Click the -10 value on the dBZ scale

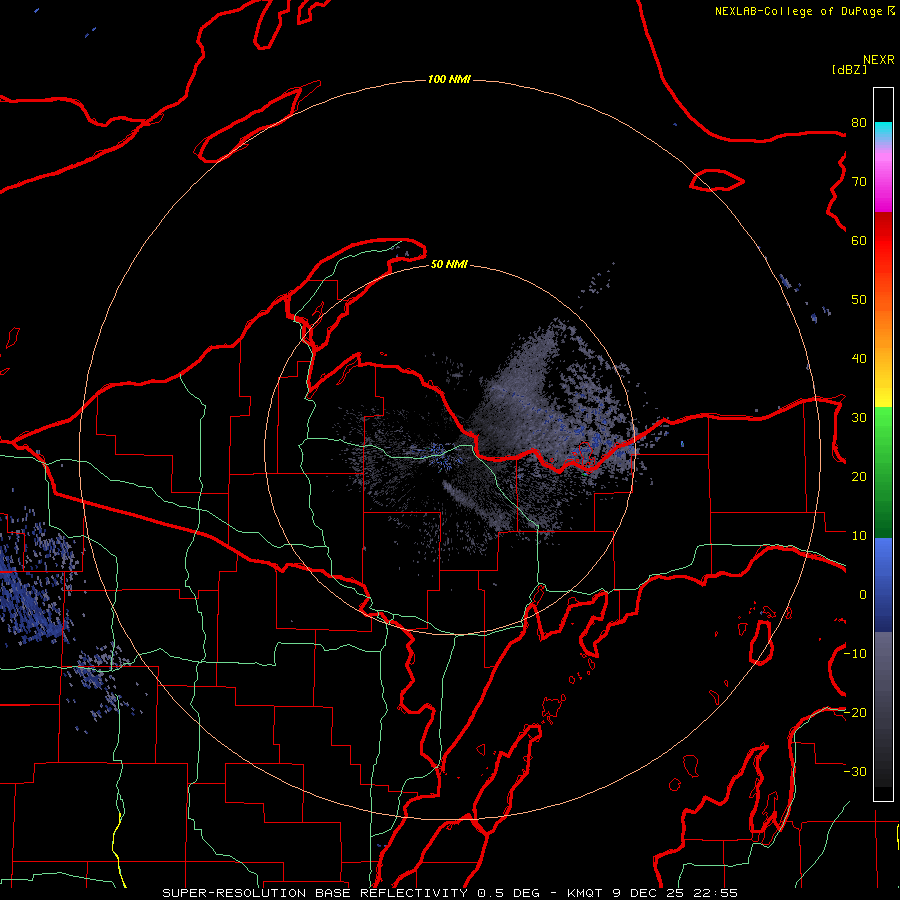click(855, 654)
